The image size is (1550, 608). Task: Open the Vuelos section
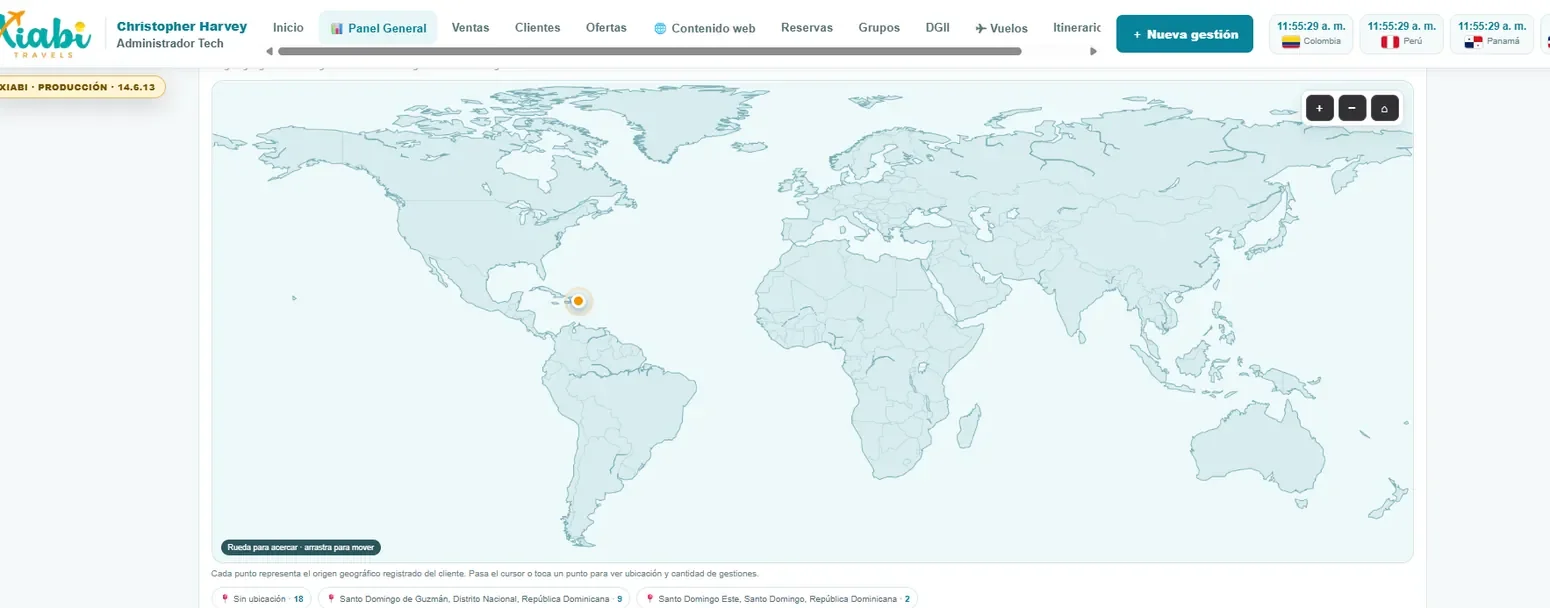coord(1002,28)
